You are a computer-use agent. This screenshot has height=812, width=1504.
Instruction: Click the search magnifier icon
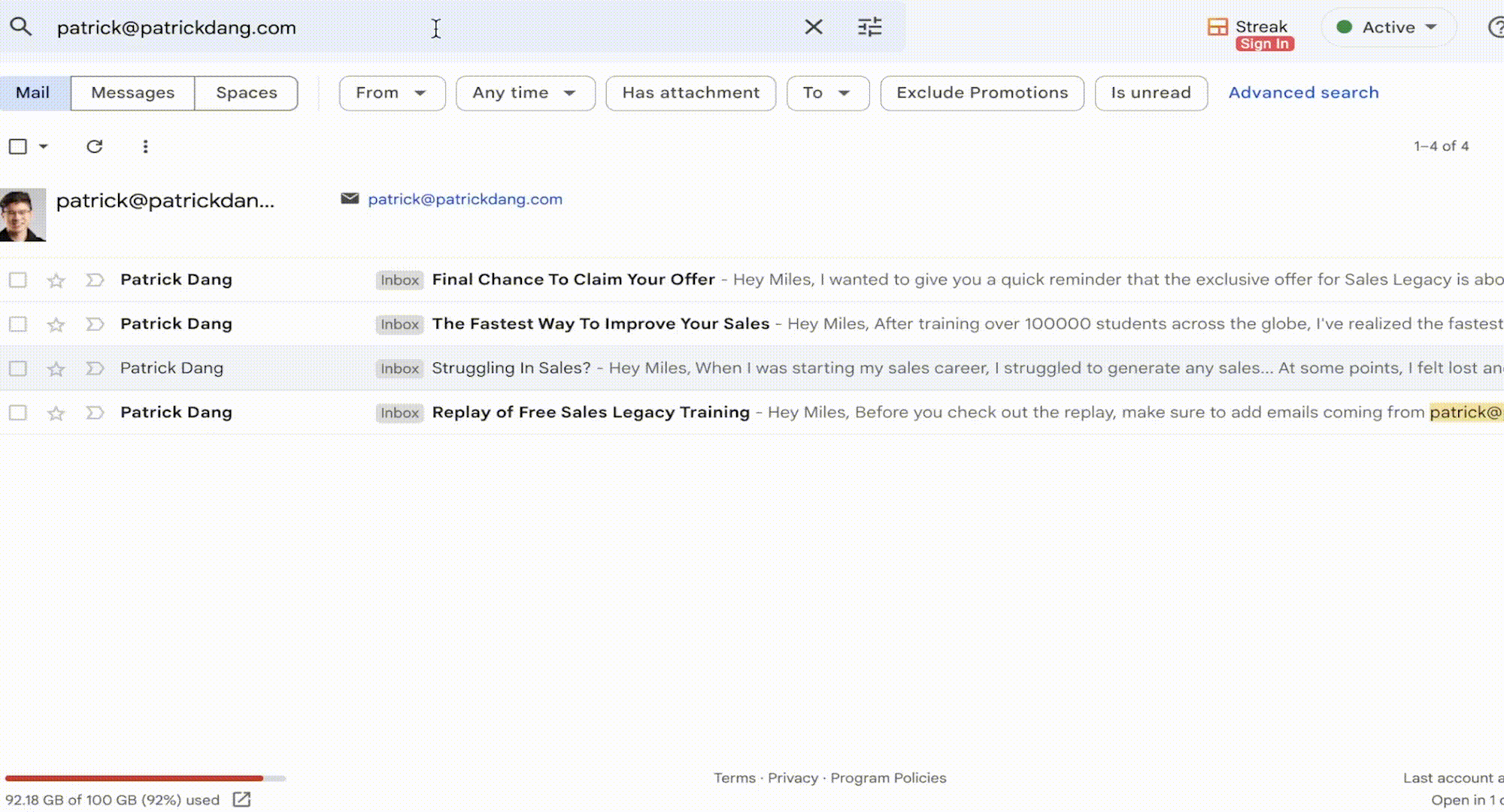coord(20,27)
